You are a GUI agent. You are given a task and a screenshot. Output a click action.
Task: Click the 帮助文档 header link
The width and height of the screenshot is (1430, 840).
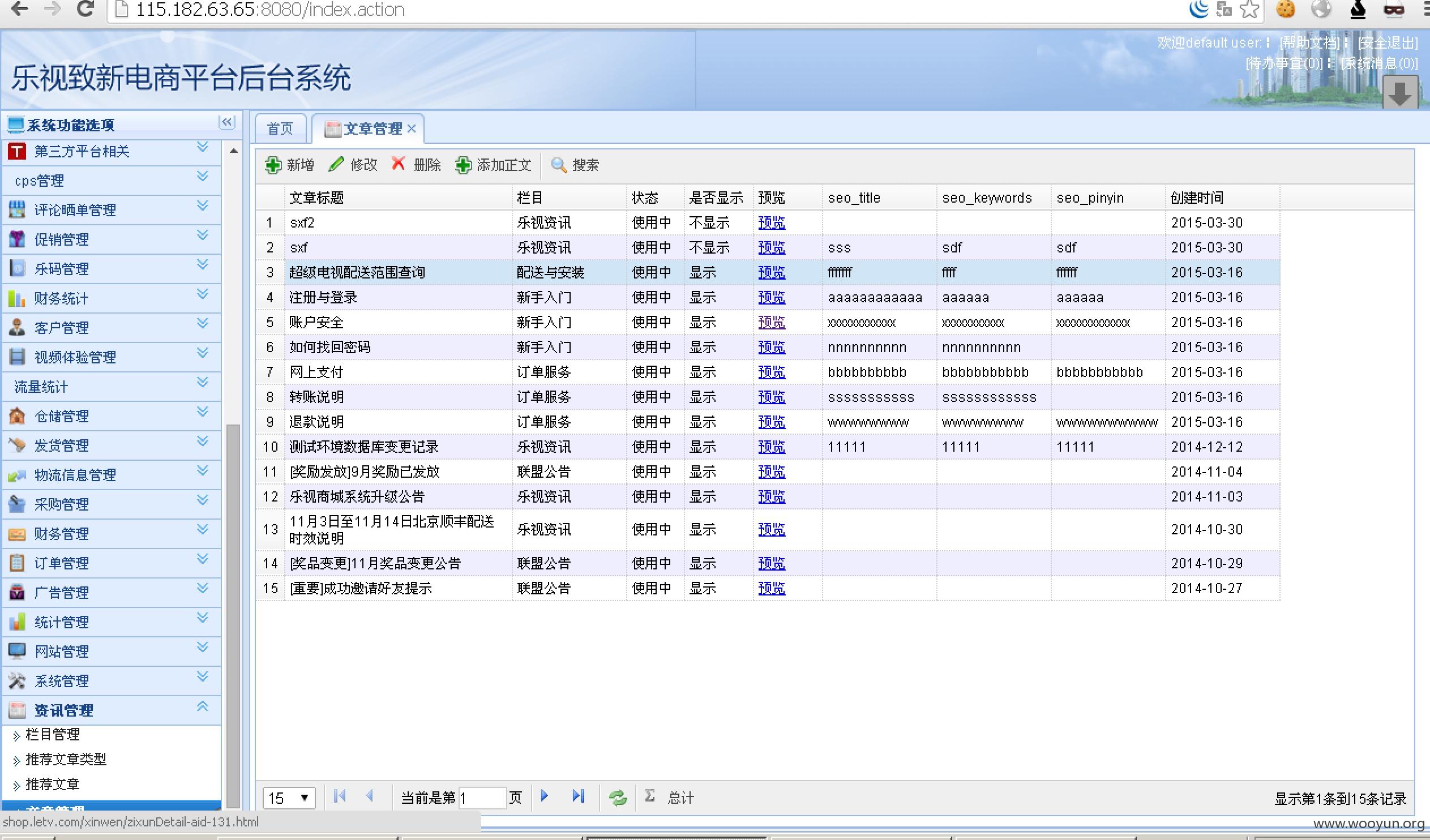pyautogui.click(x=1309, y=42)
